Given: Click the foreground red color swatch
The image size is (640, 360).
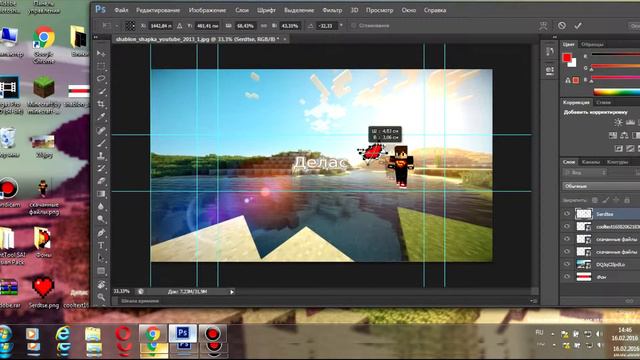Looking at the screenshot, I should 567,58.
